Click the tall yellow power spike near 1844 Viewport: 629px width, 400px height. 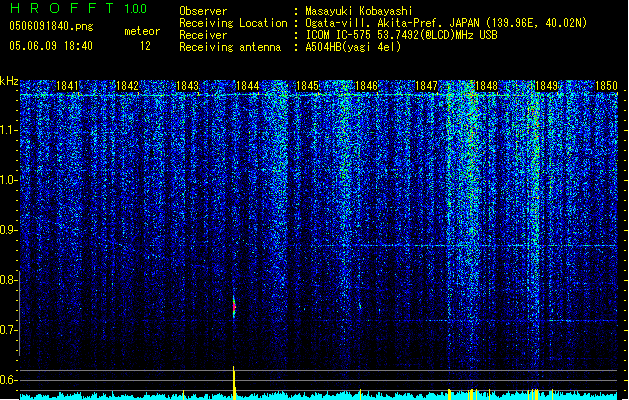pos(234,383)
